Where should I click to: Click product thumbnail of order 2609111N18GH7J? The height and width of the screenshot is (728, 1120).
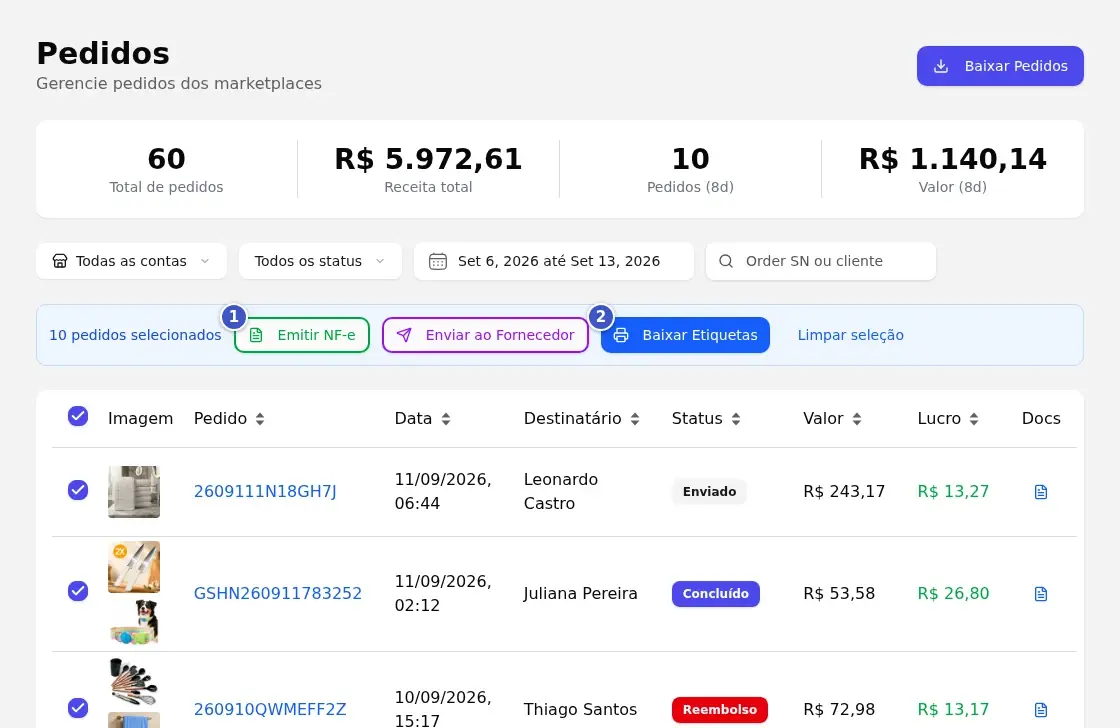point(134,492)
